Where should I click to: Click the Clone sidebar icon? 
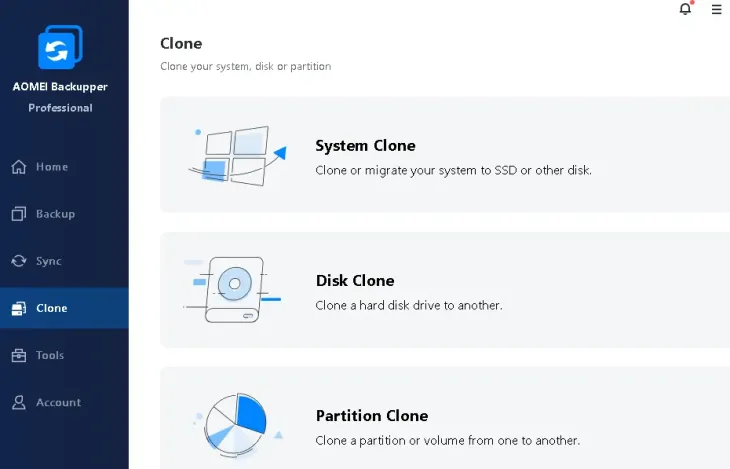click(19, 308)
